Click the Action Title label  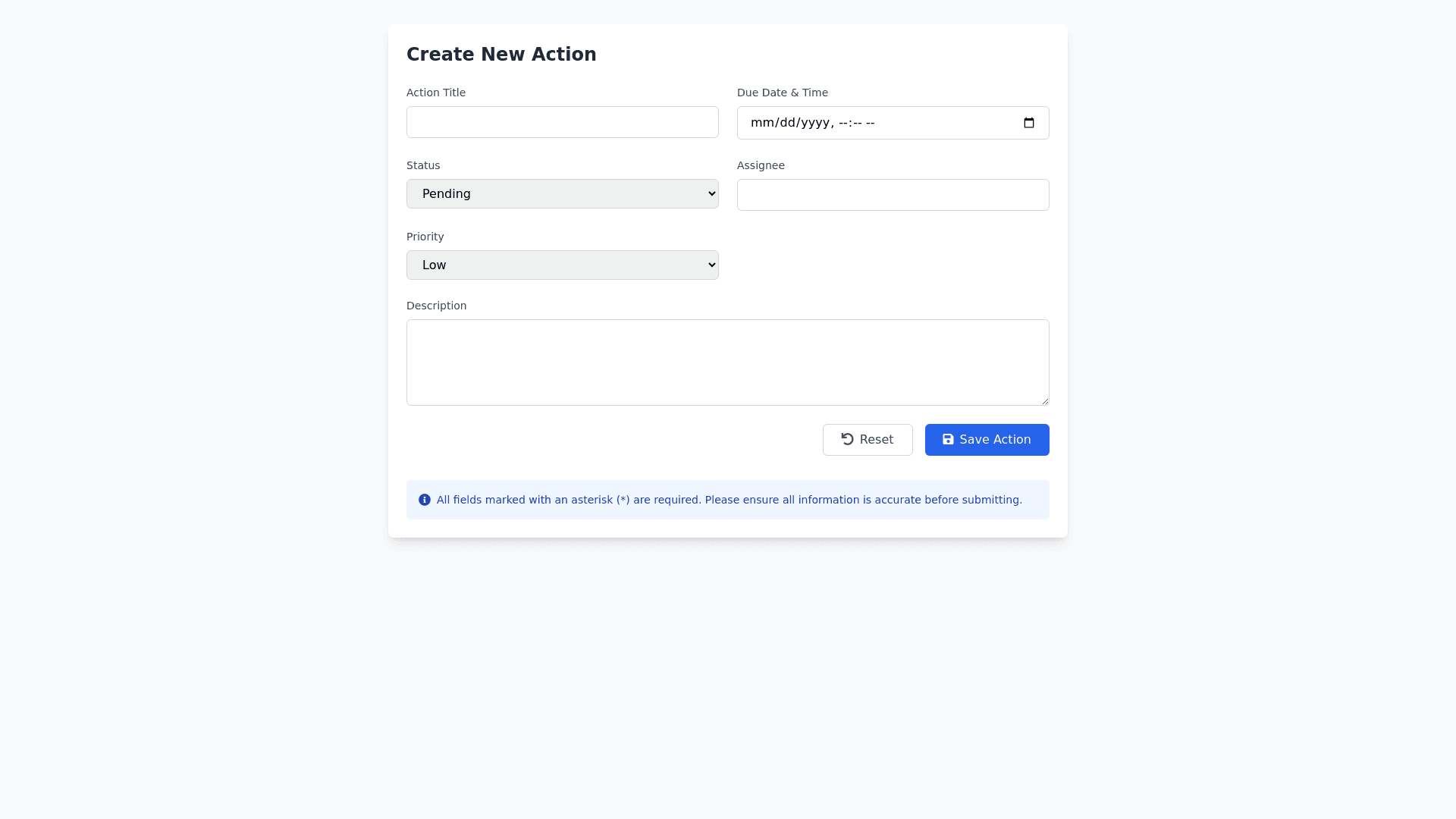[436, 93]
